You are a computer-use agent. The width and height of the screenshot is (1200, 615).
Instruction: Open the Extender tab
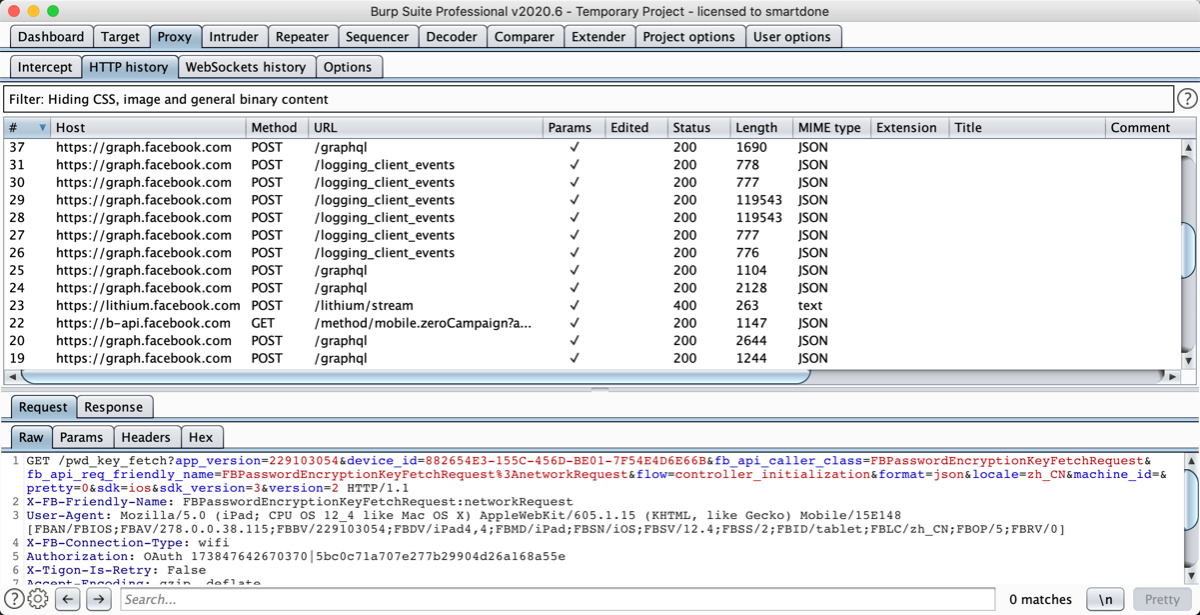(598, 36)
